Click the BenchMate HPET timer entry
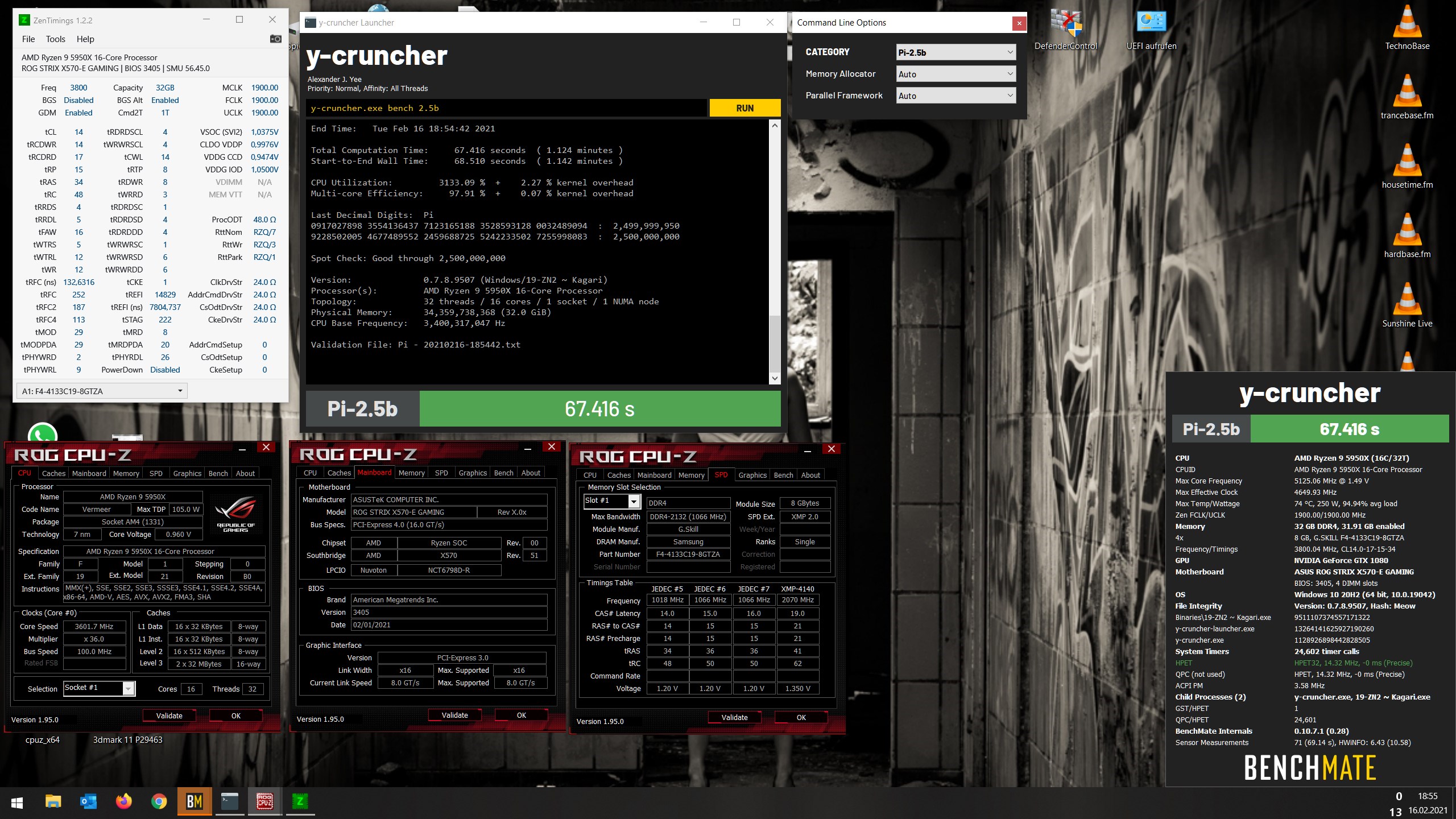Screen dimensions: 1456x819 click(1294, 663)
